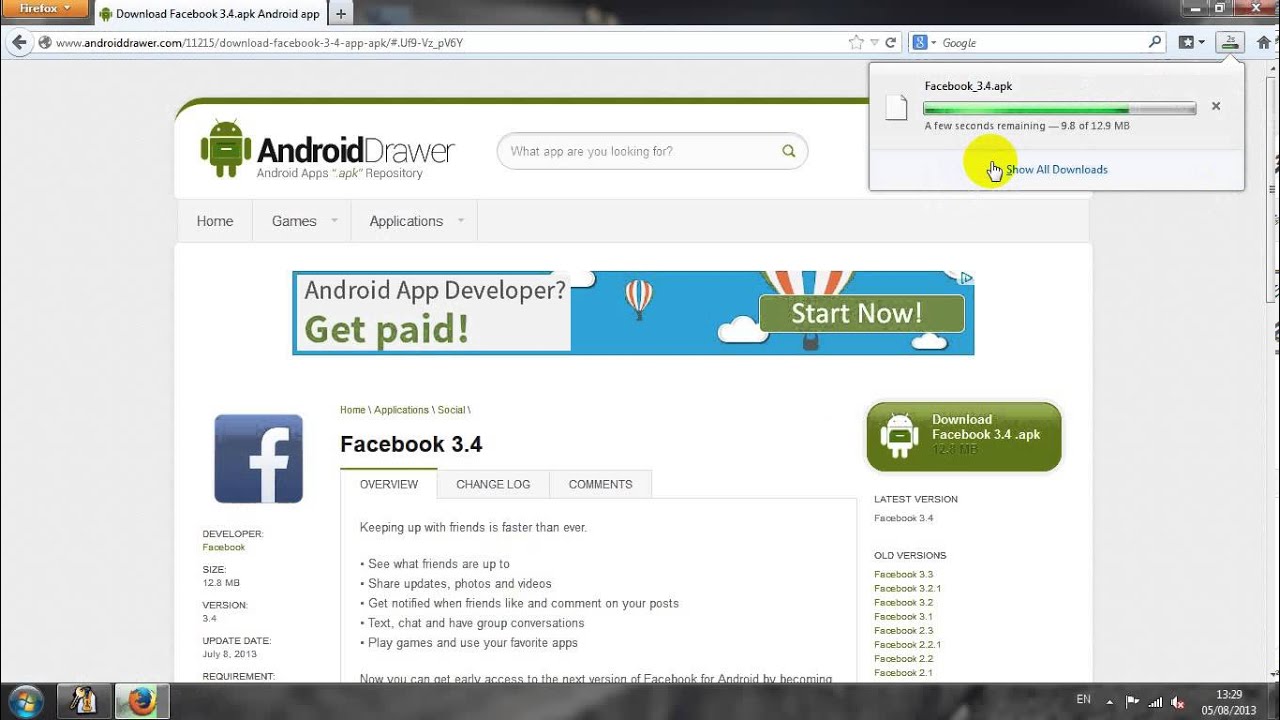
Task: Open the Social breadcrumb link
Action: [451, 410]
